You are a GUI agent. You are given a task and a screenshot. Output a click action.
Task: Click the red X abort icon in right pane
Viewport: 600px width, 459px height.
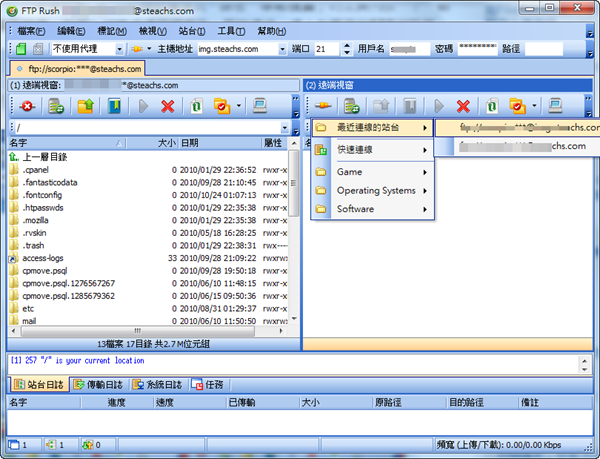tap(463, 106)
